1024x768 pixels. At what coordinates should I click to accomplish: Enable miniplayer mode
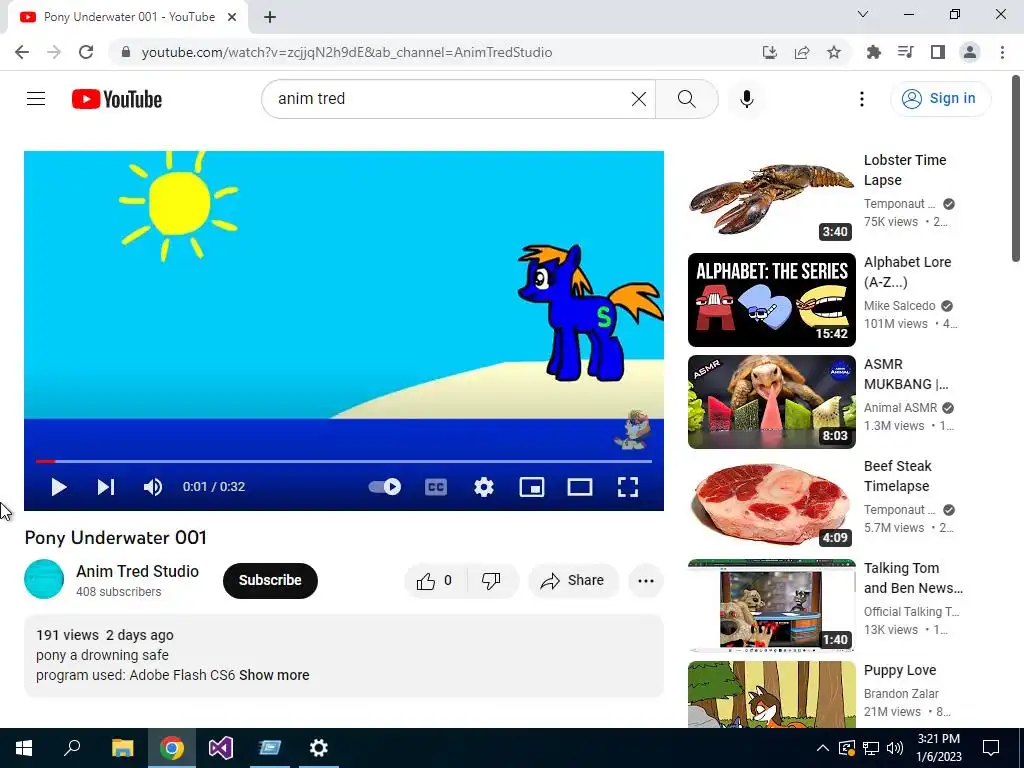click(x=532, y=487)
